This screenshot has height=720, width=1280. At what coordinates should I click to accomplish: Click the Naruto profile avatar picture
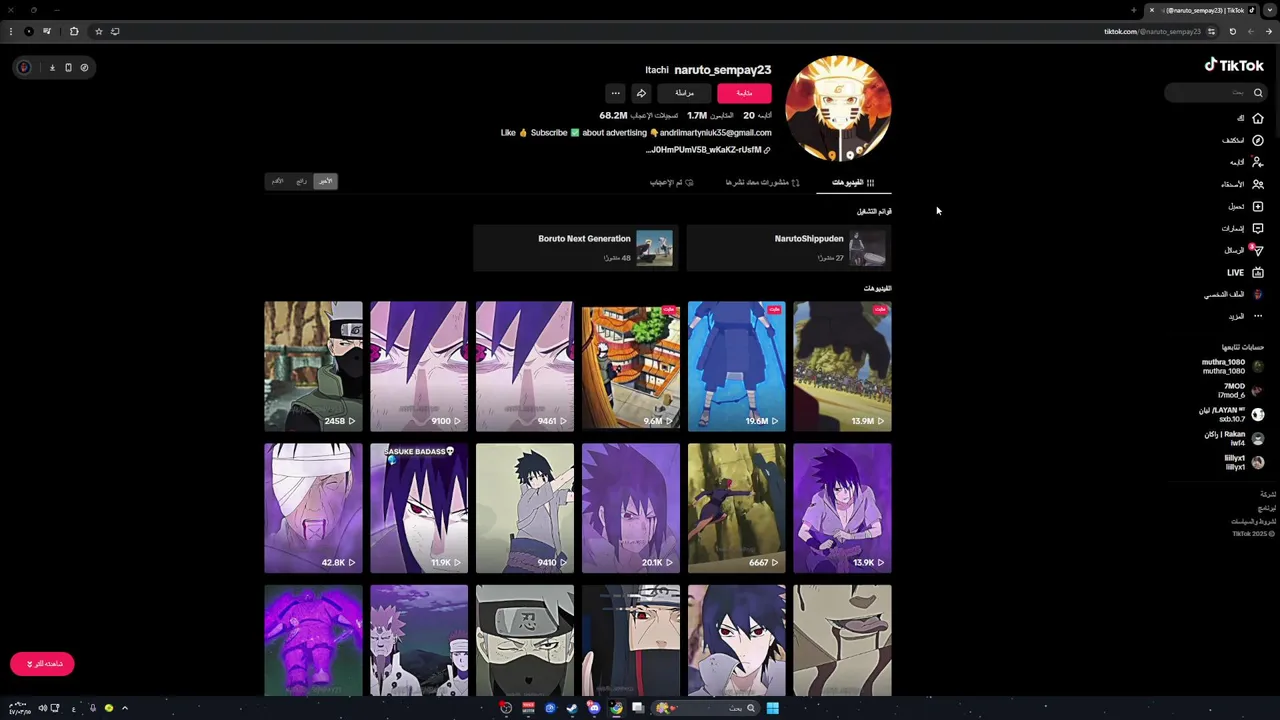pyautogui.click(x=838, y=108)
